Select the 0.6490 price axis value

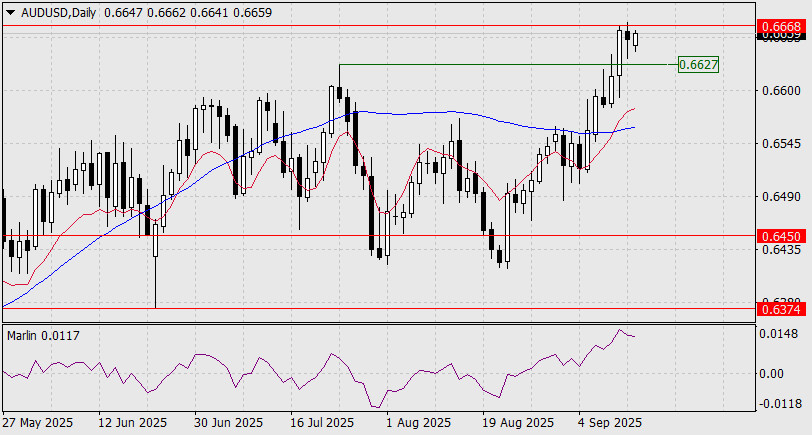coord(781,197)
